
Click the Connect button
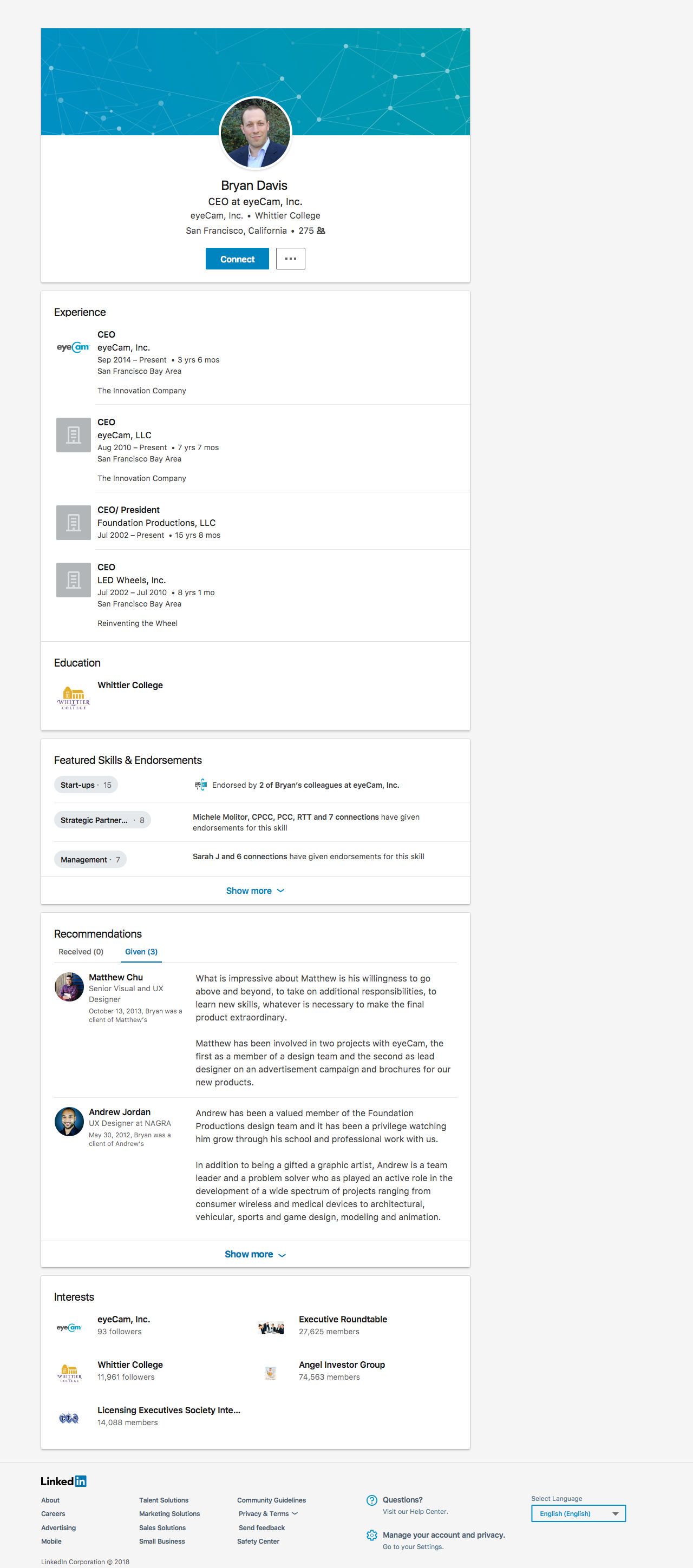[237, 259]
